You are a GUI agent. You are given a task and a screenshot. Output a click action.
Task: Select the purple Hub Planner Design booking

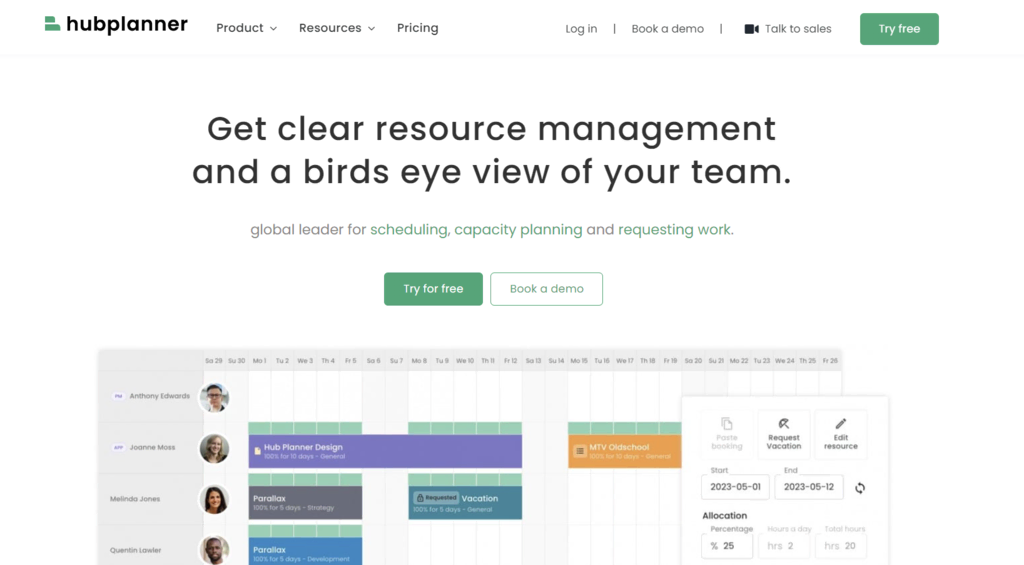pos(385,451)
